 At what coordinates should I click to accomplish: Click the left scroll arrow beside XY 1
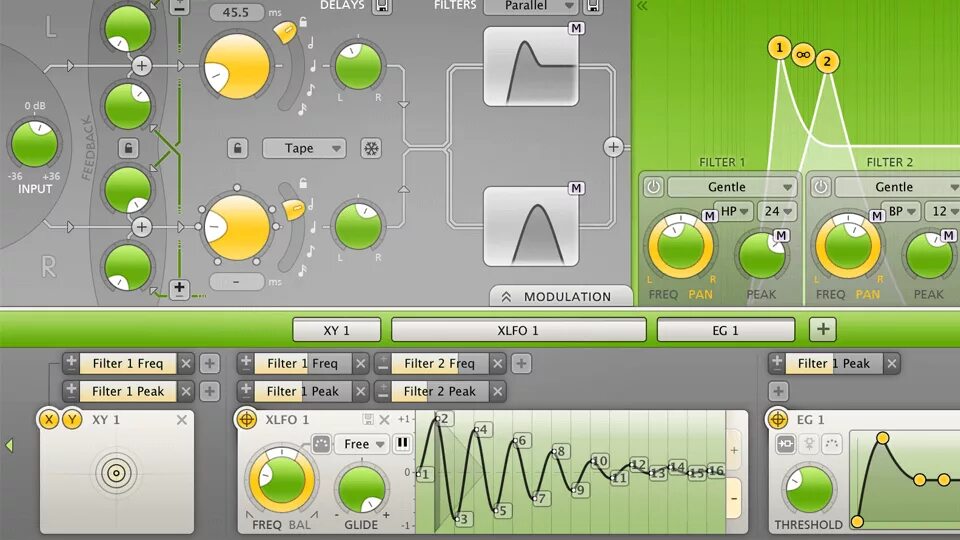9,445
